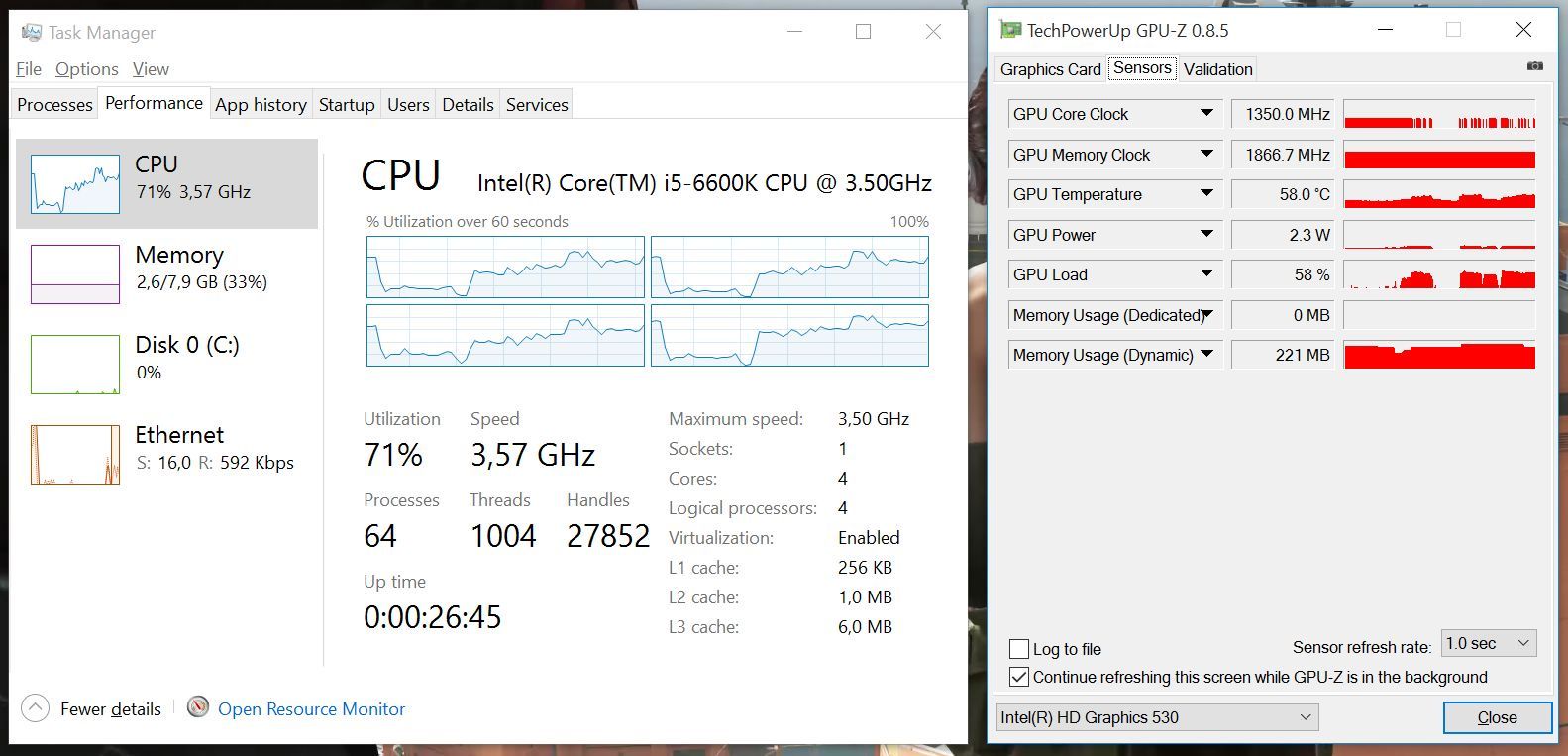
Task: Click the Intel Core i5-6600K CPU name
Action: point(704,183)
